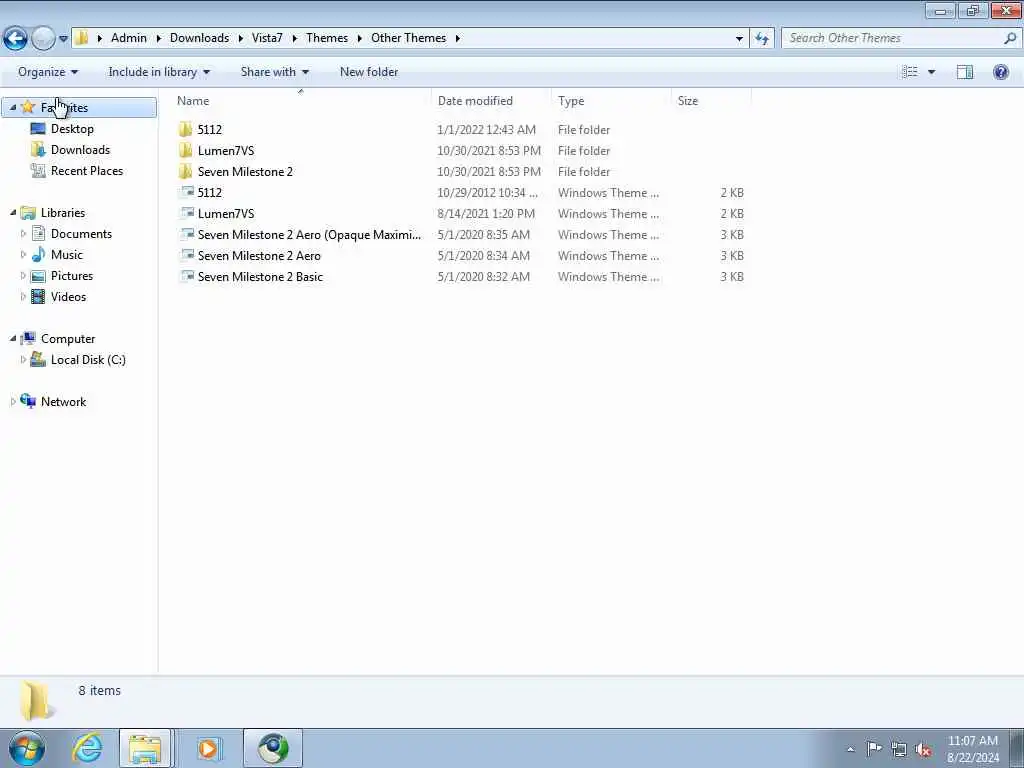Go back with the Back arrow button
This screenshot has width=1024, height=768.
[x=15, y=39]
